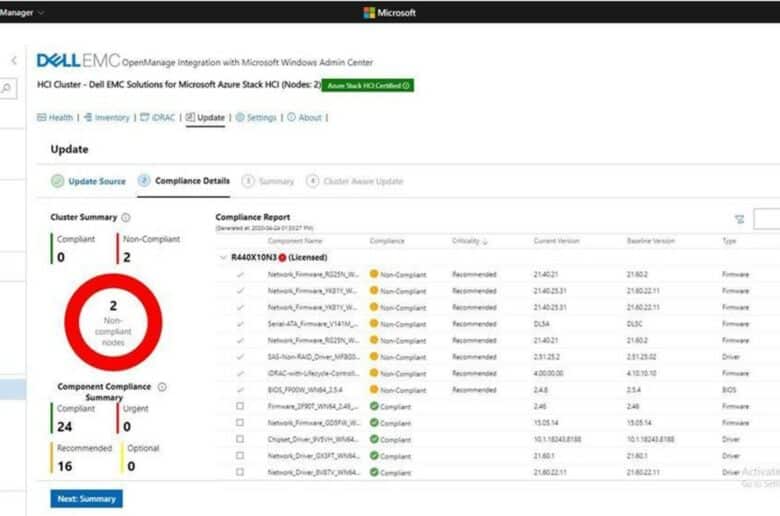Click the HCI Cluster title text

[x=179, y=85]
